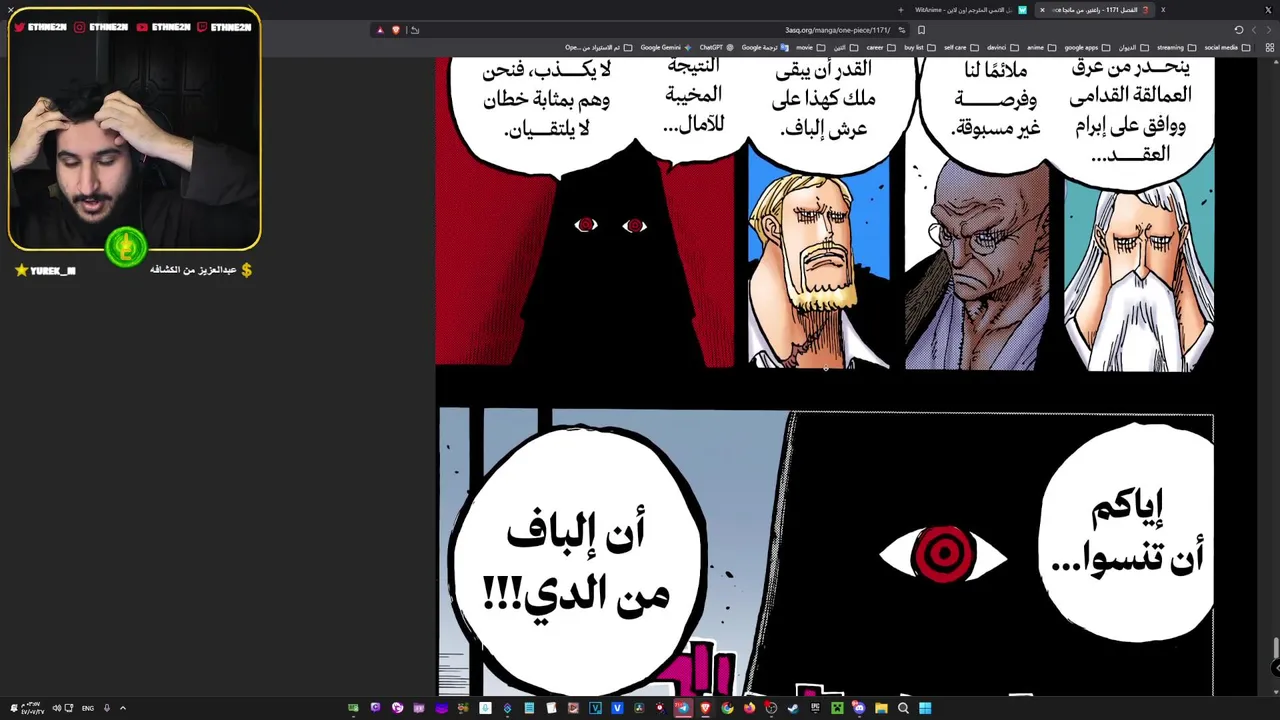This screenshot has height=720, width=1280.
Task: Open the Windows Start menu
Action: (925, 708)
